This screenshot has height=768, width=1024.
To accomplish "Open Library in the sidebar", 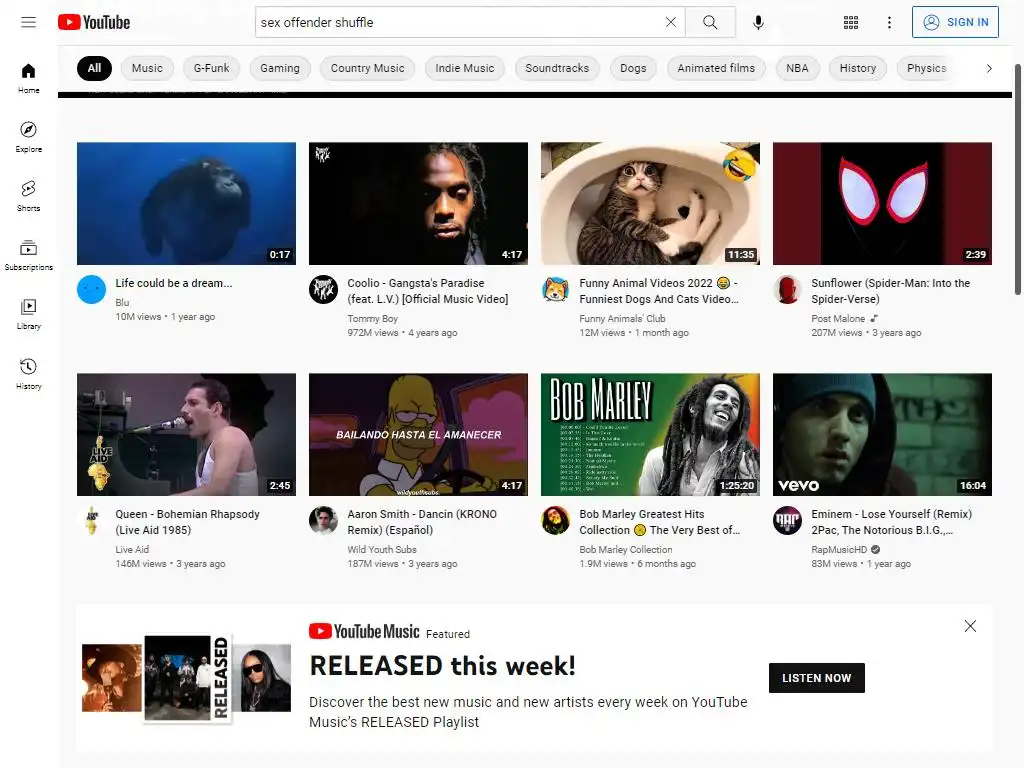I will pos(29,314).
